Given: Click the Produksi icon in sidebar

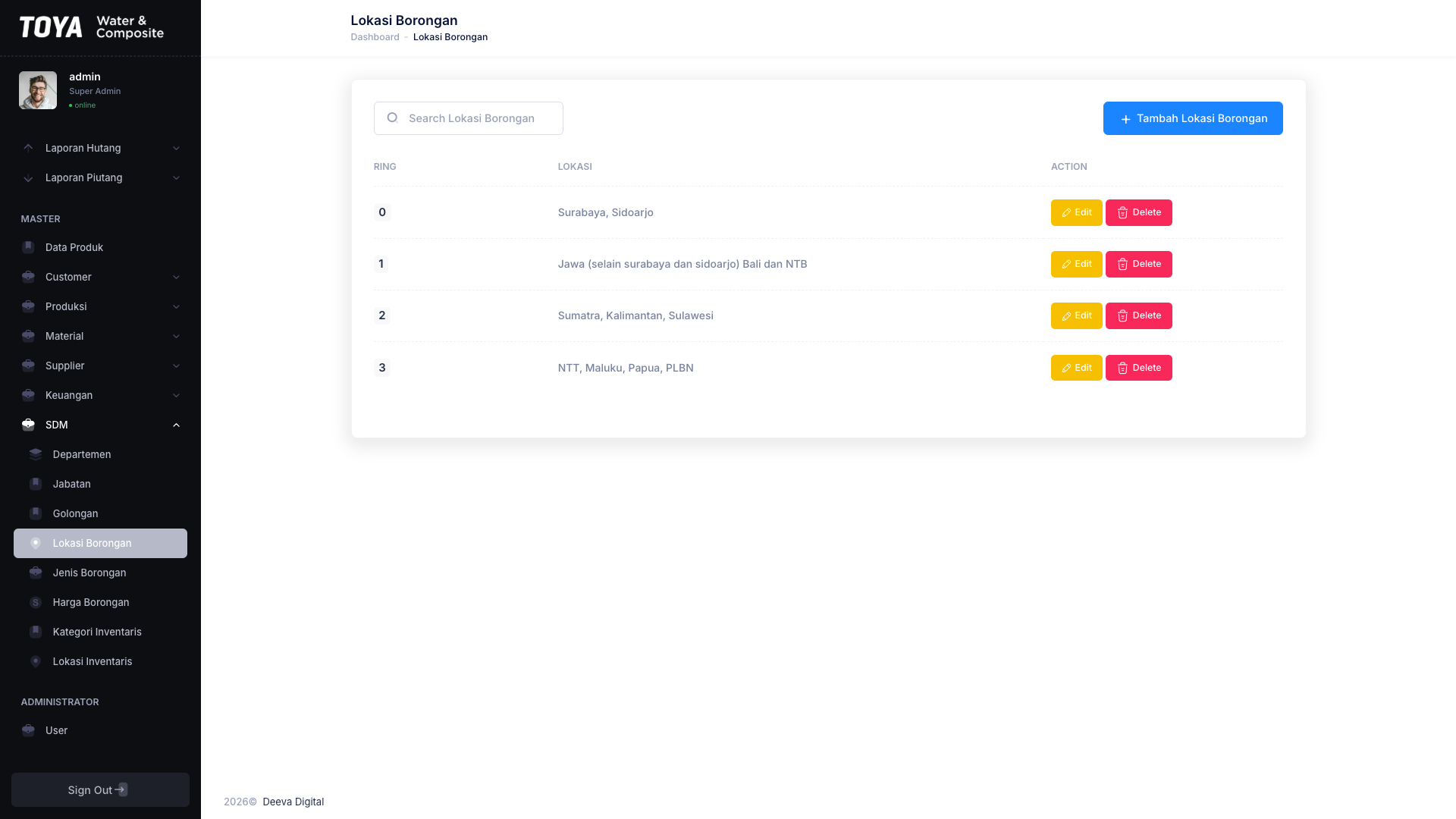Looking at the screenshot, I should [28, 306].
